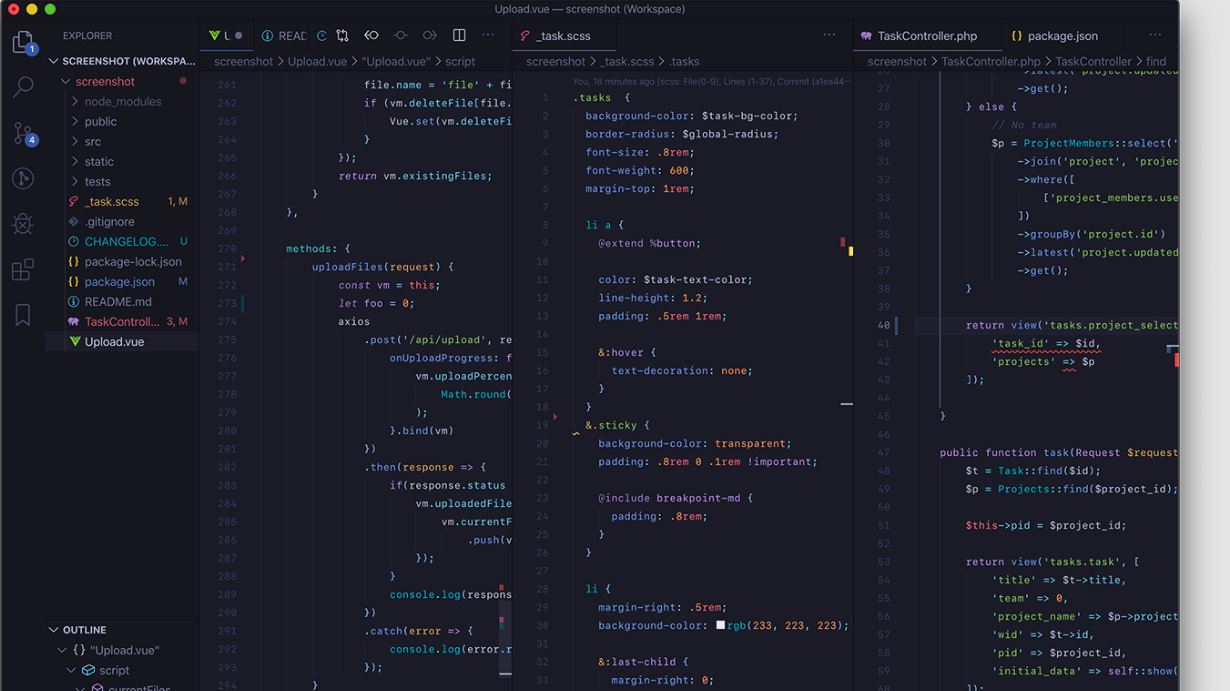
Task: Open more actions menu in TaskController editor group
Action: coord(1155,36)
